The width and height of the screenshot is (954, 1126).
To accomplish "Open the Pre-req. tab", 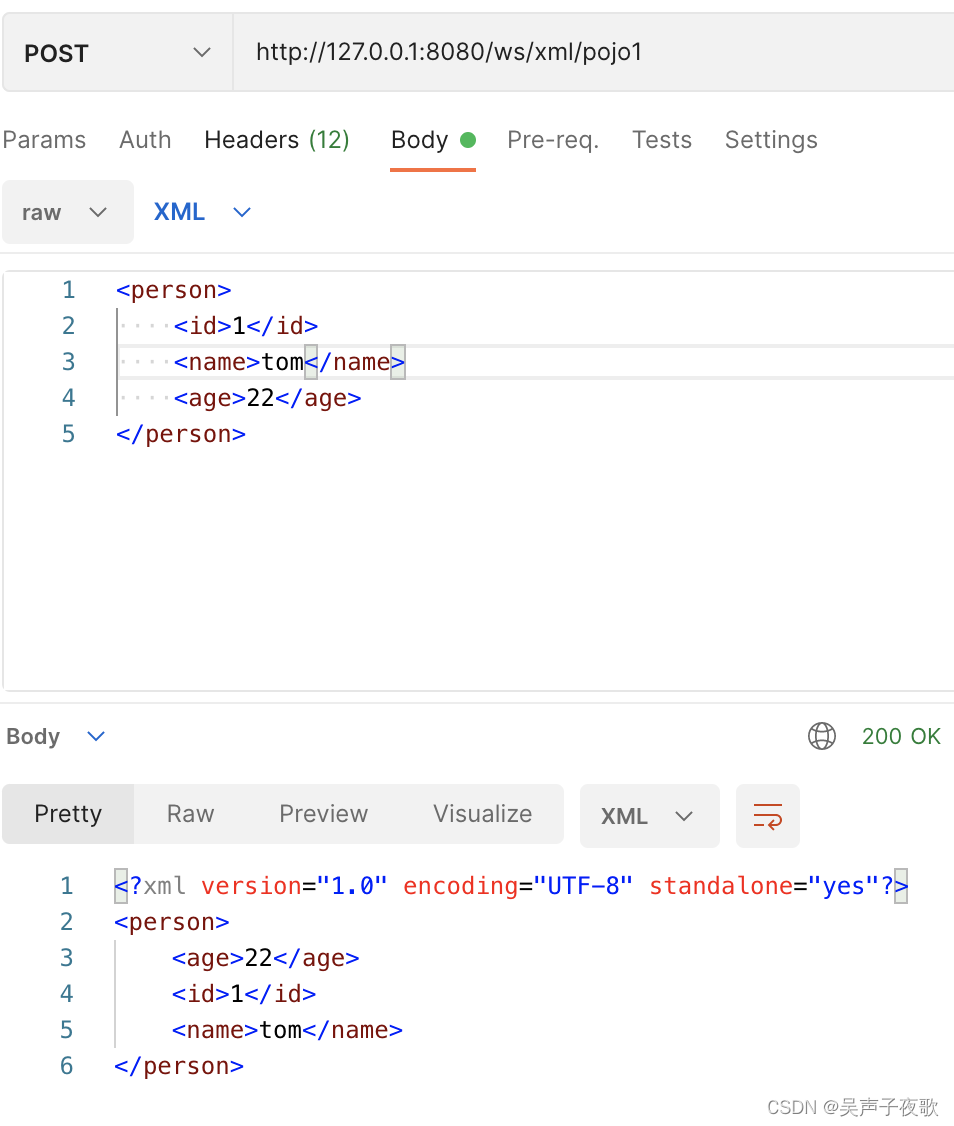I will coord(552,139).
